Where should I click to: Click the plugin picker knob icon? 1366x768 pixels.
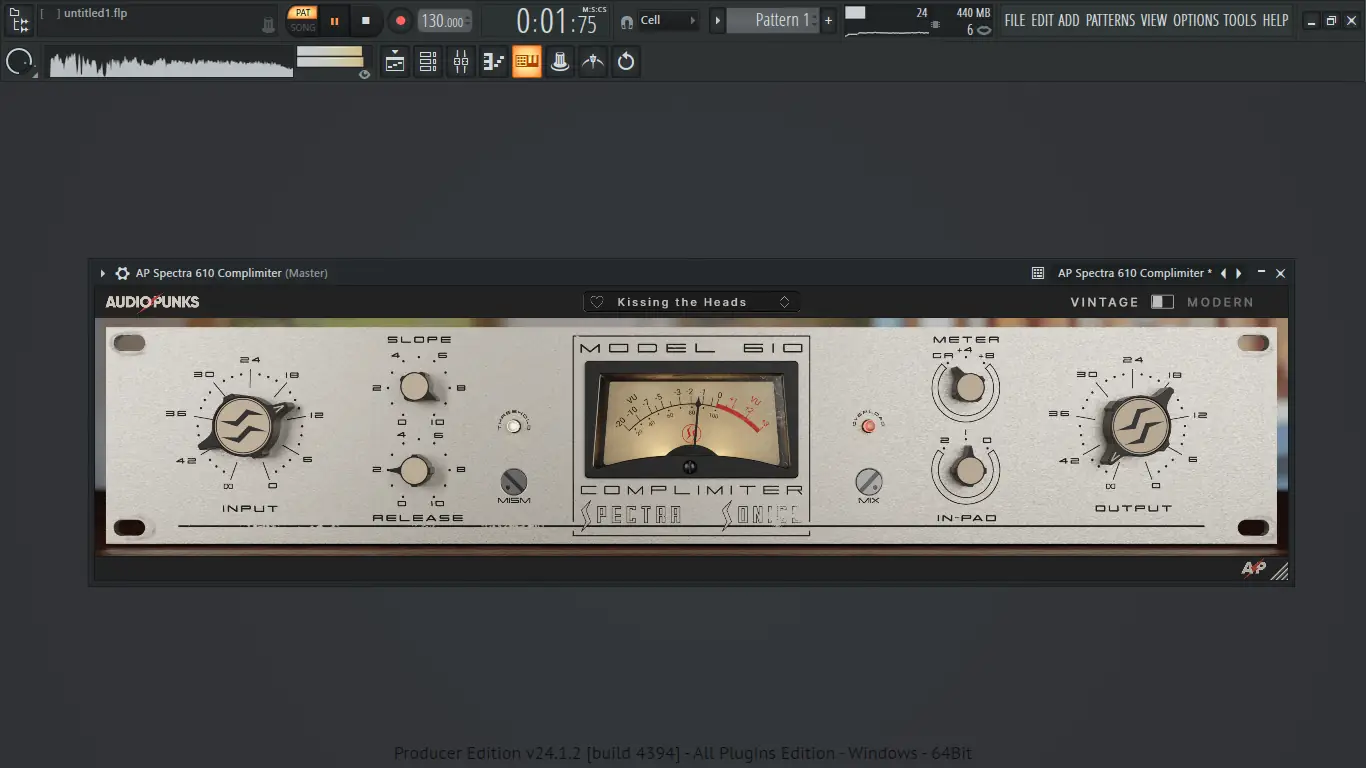[x=560, y=62]
